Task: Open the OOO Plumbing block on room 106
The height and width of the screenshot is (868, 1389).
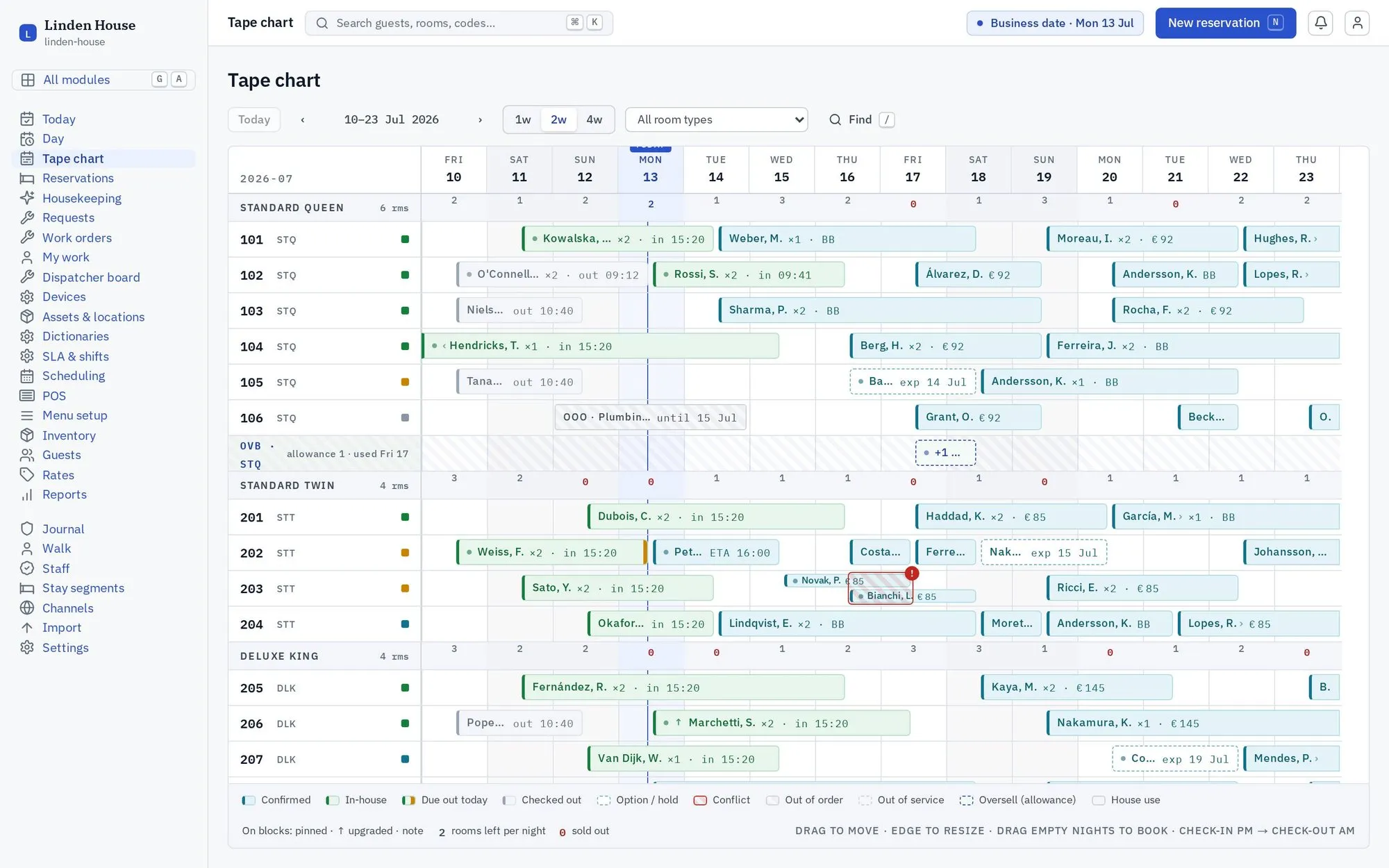Action: (x=650, y=417)
